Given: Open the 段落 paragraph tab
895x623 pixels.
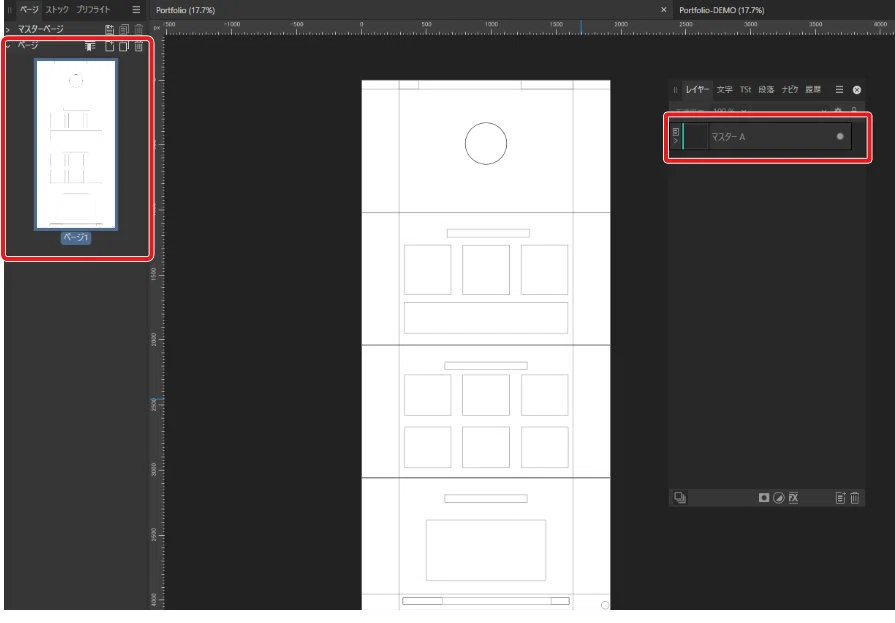Looking at the screenshot, I should pyautogui.click(x=766, y=90).
